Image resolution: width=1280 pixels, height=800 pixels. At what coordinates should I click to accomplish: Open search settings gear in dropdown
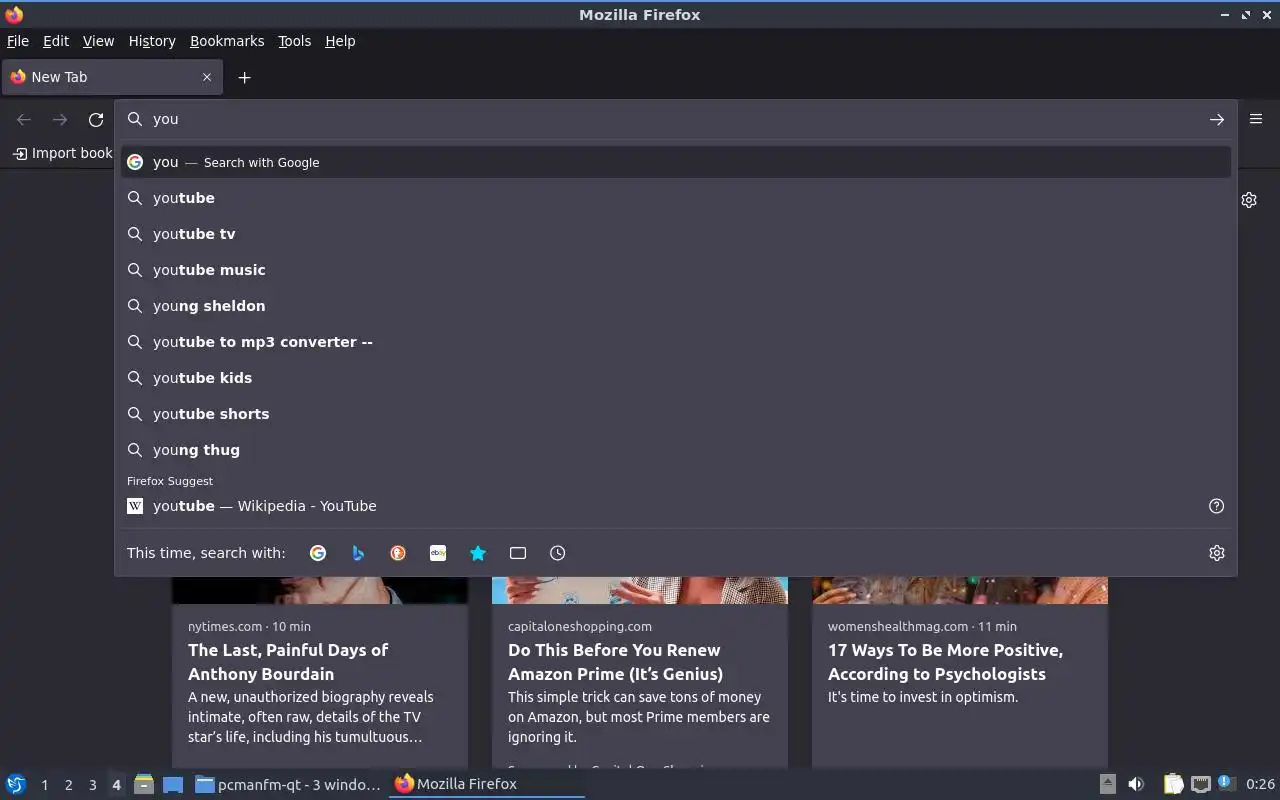pyautogui.click(x=1216, y=553)
